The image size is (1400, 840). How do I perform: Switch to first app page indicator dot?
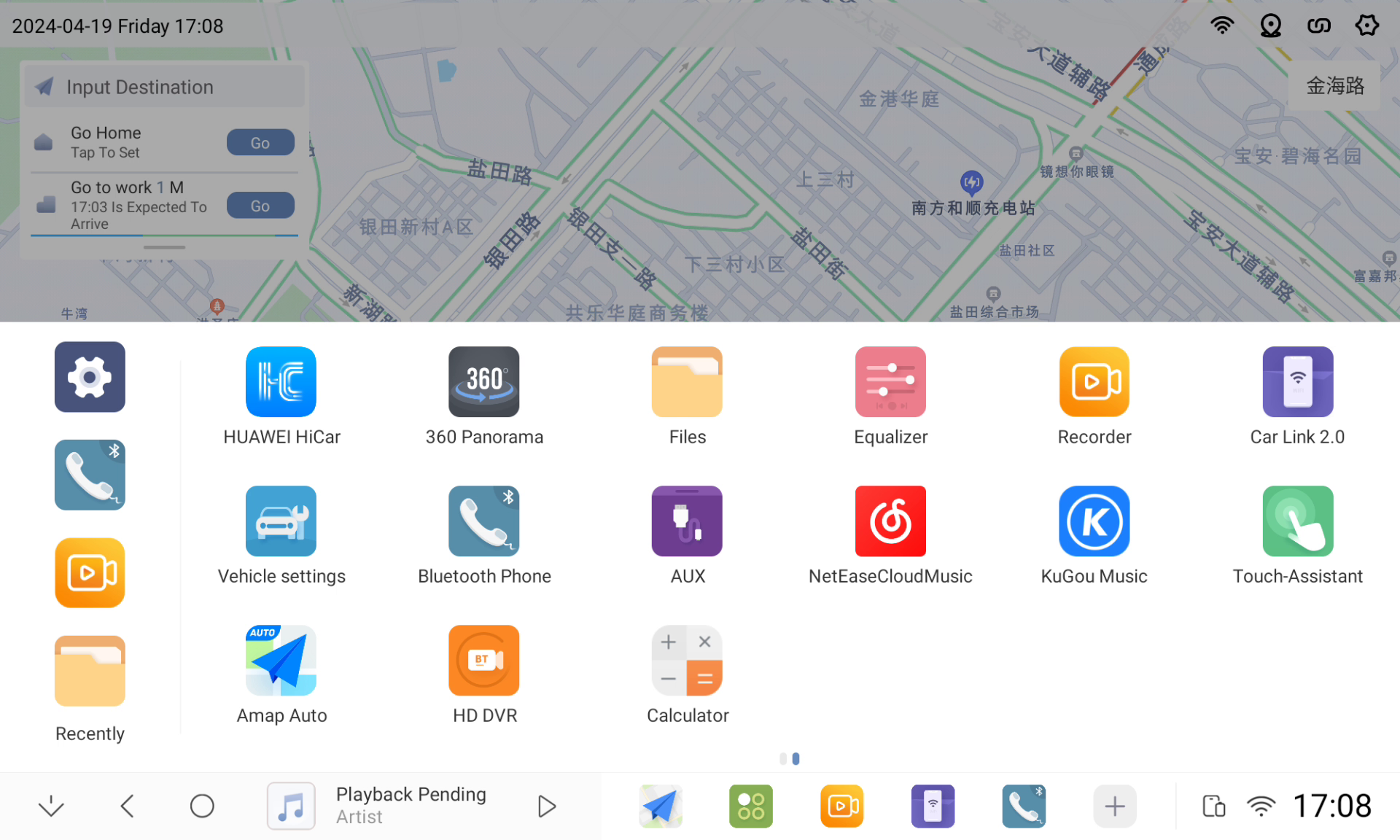[783, 758]
